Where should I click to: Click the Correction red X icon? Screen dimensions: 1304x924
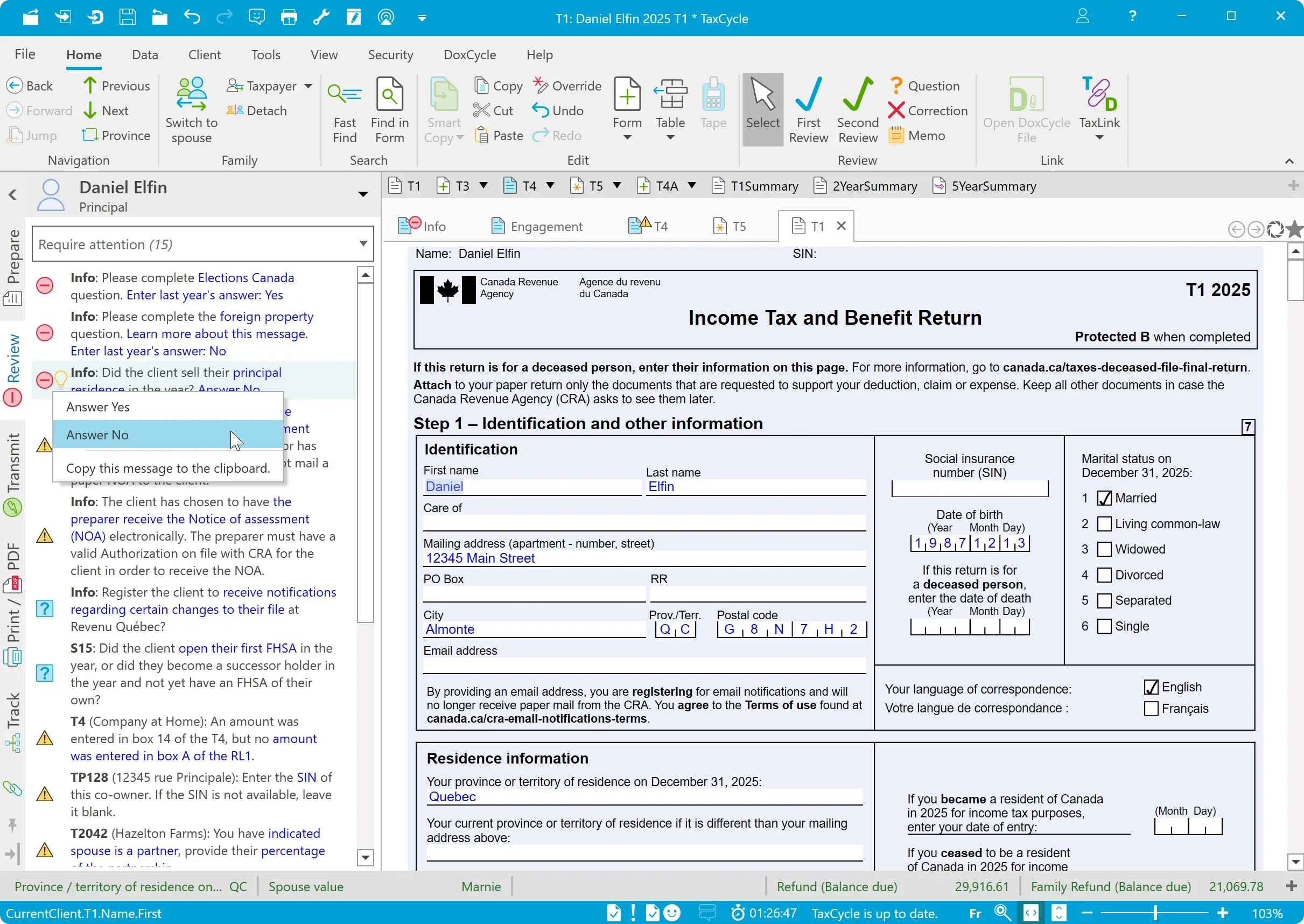pos(896,110)
